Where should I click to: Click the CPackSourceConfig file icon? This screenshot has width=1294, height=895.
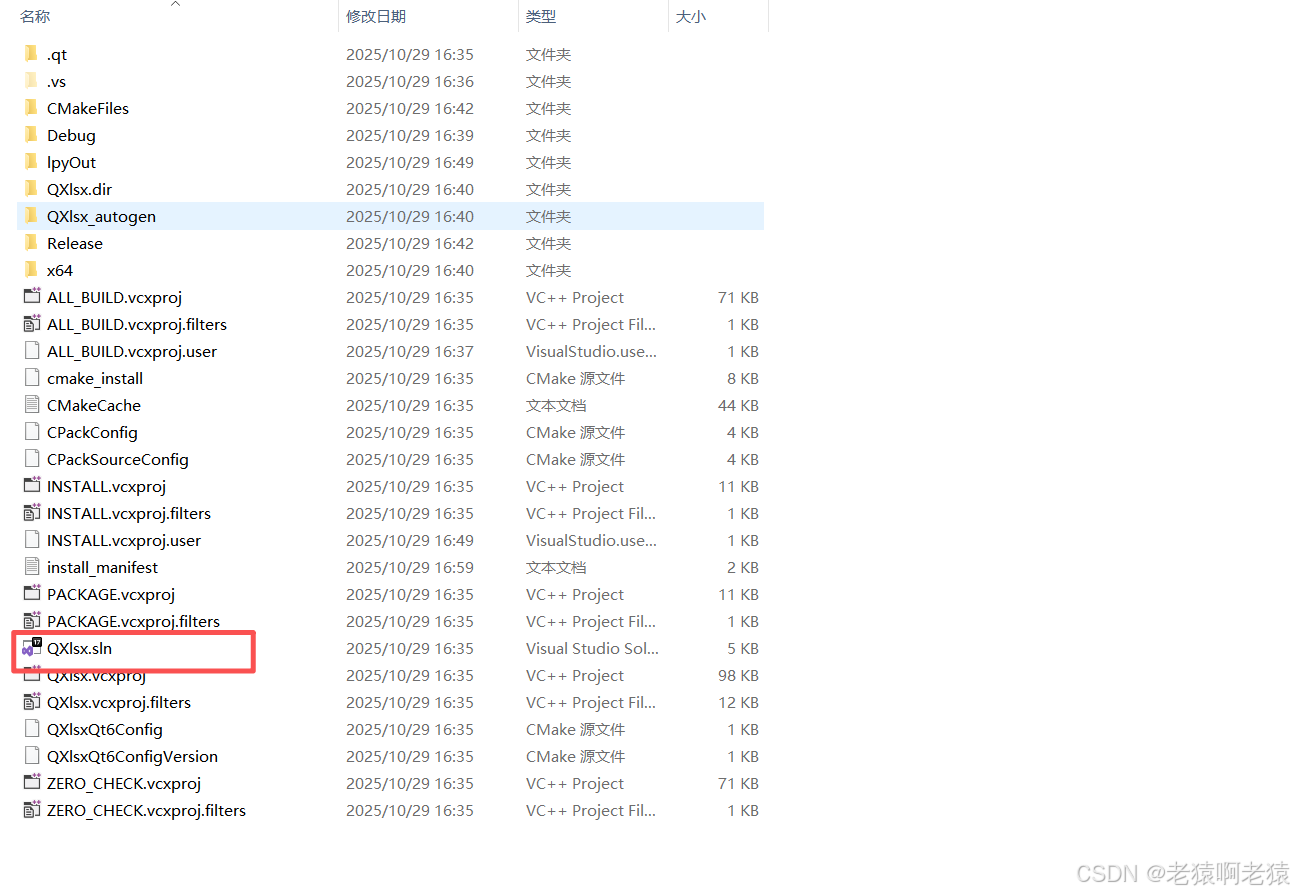point(31,459)
